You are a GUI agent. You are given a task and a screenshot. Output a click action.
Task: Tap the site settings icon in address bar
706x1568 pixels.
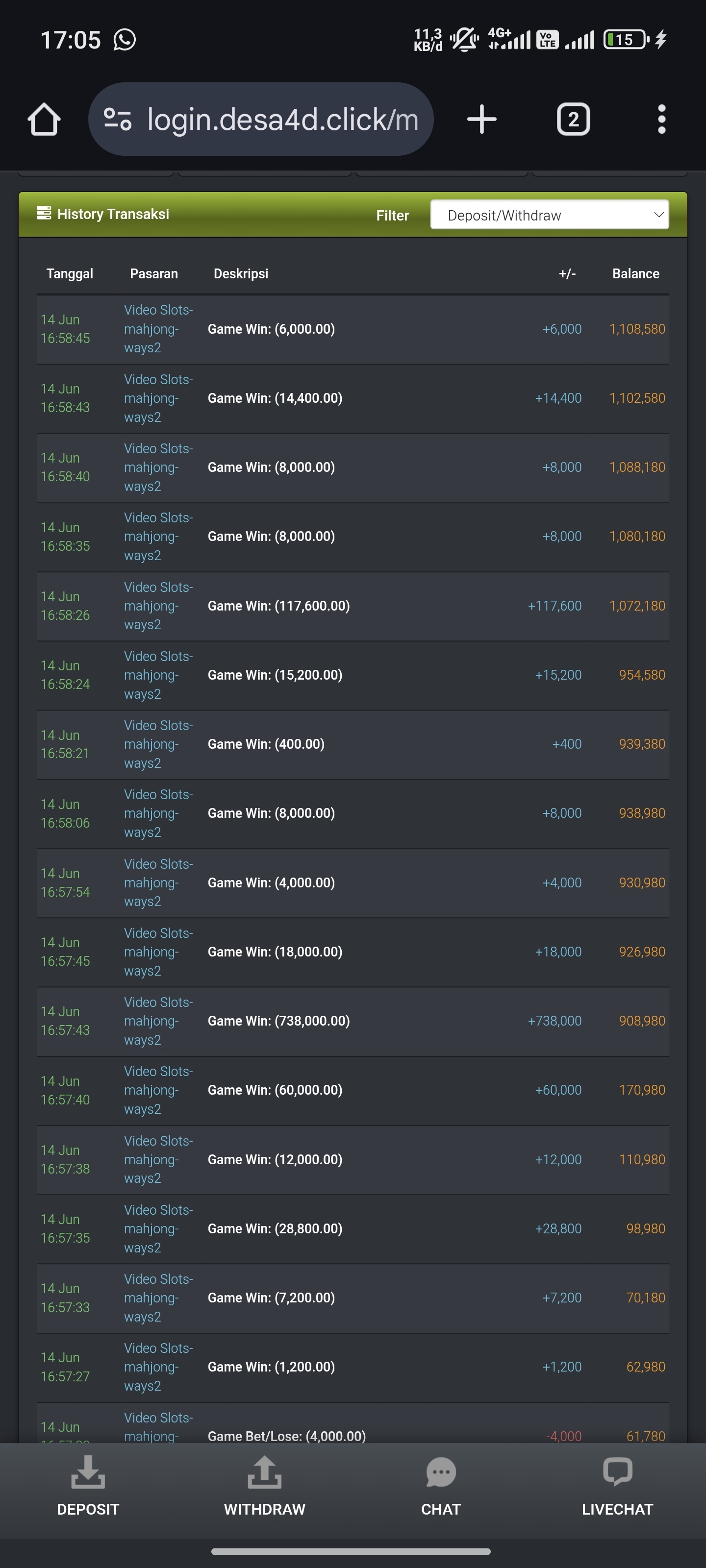click(x=118, y=119)
